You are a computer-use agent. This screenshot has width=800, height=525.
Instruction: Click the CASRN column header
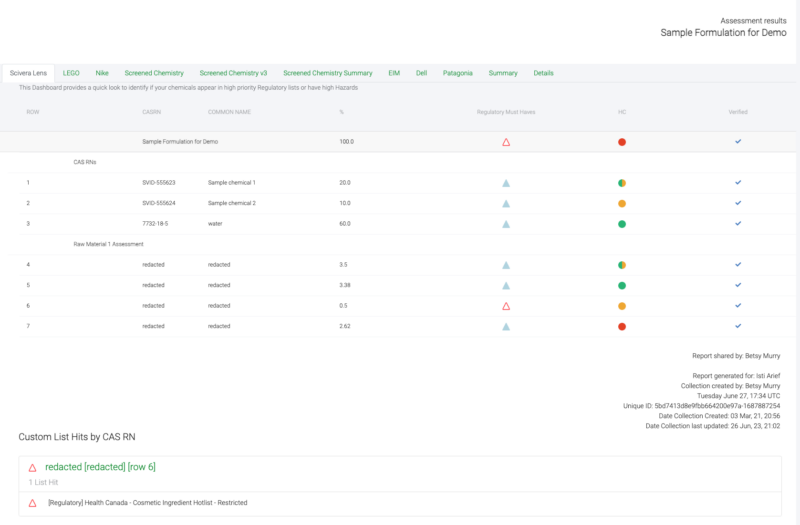(x=152, y=112)
